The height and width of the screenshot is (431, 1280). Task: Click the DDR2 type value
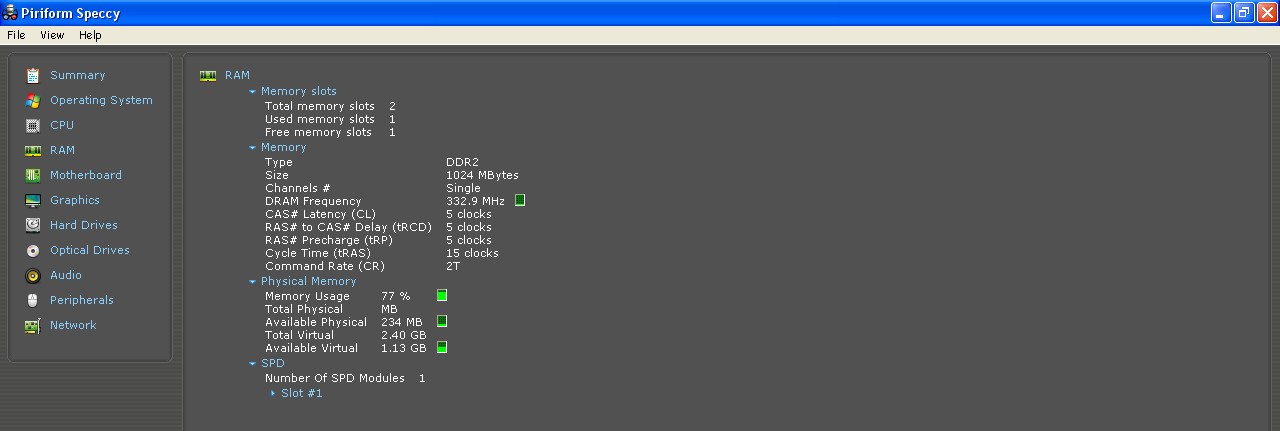(461, 162)
